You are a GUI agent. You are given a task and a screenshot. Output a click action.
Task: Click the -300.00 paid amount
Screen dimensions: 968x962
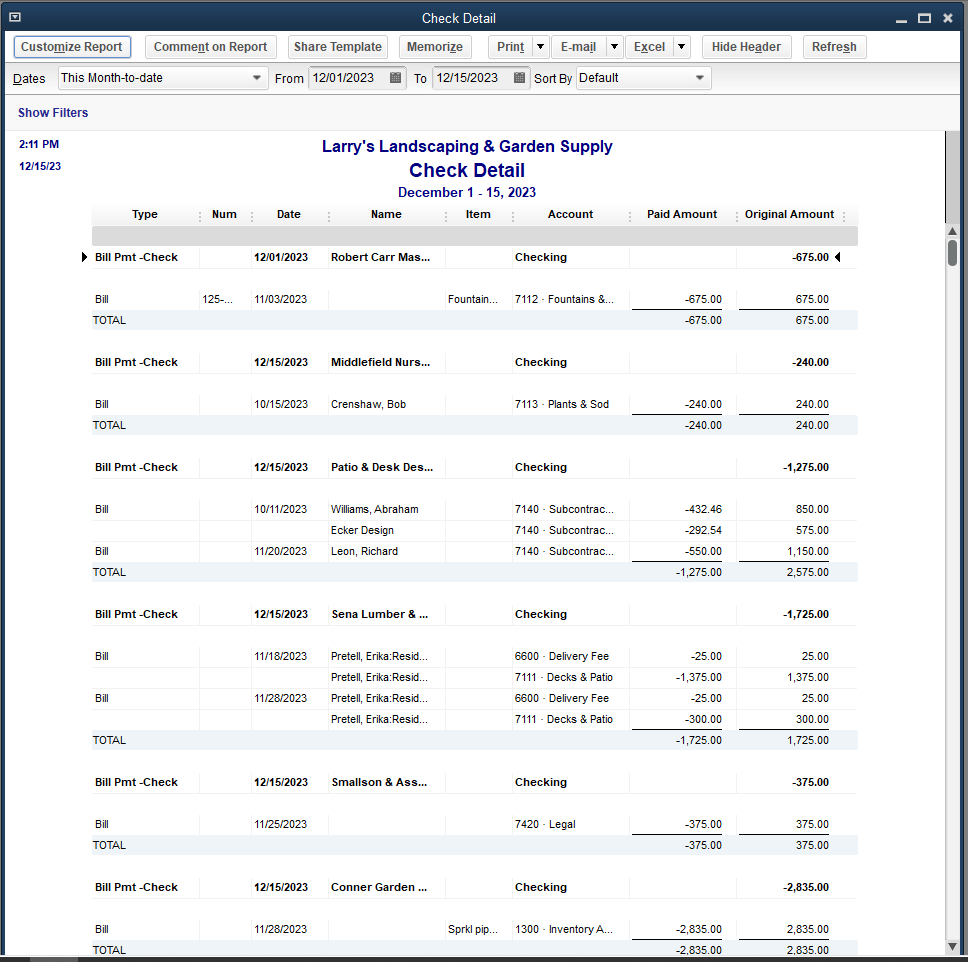(703, 719)
